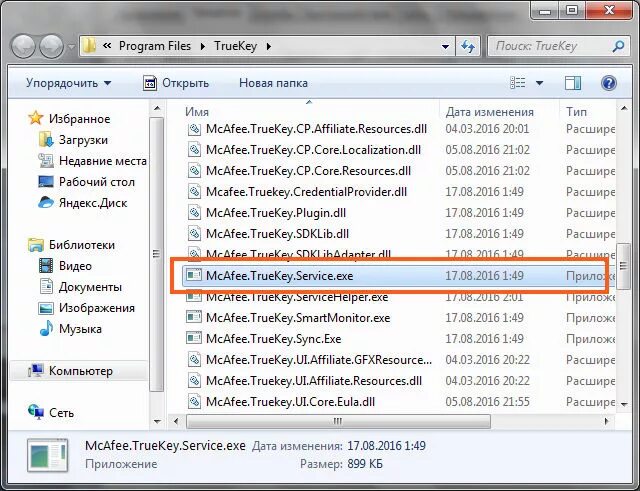This screenshot has width=640, height=491.
Task: Click scroll-down arrow of the navigation pane
Action: [157, 421]
